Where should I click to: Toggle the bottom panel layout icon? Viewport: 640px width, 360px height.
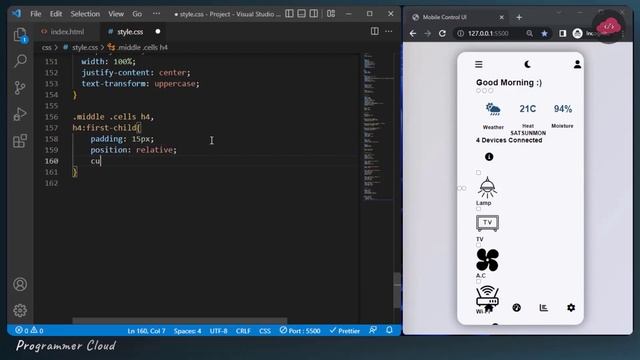click(x=301, y=14)
